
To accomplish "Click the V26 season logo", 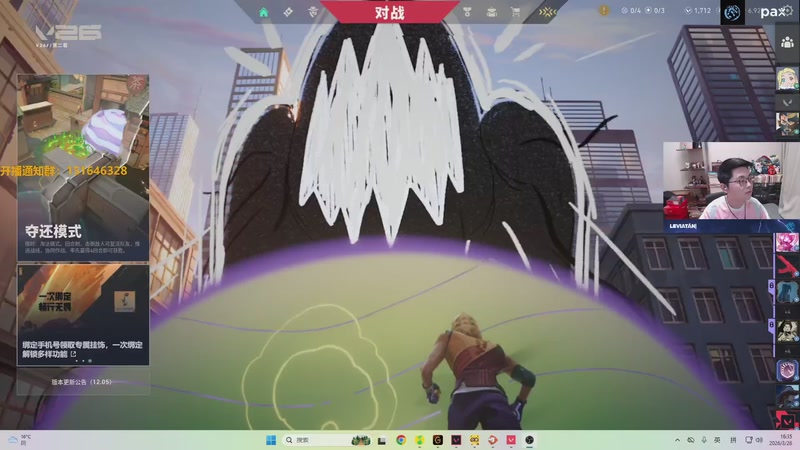I will pyautogui.click(x=68, y=35).
